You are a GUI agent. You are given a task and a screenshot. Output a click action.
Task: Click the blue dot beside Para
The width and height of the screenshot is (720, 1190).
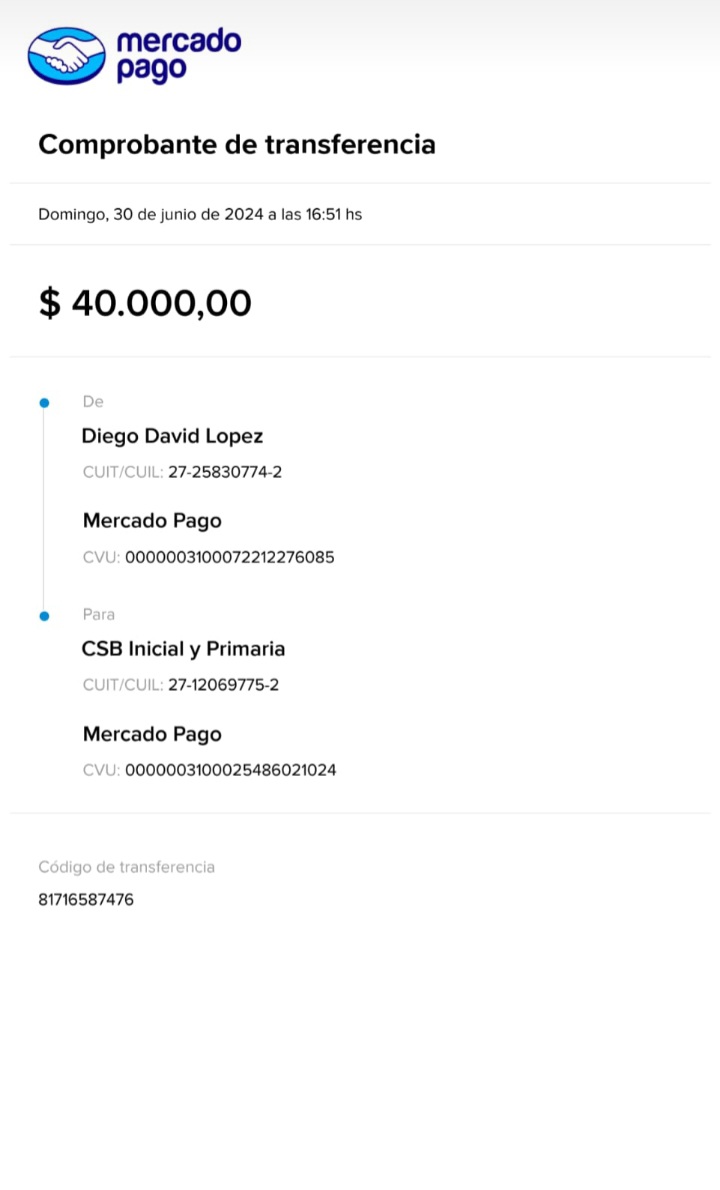[x=44, y=616]
